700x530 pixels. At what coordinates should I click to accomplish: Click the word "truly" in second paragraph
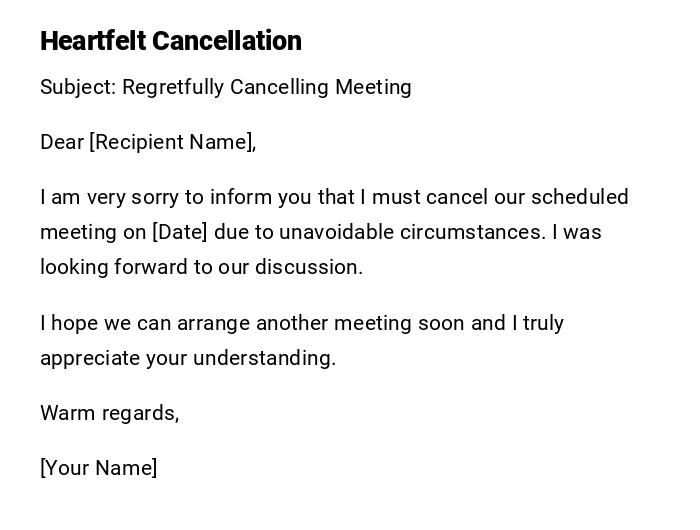point(543,323)
